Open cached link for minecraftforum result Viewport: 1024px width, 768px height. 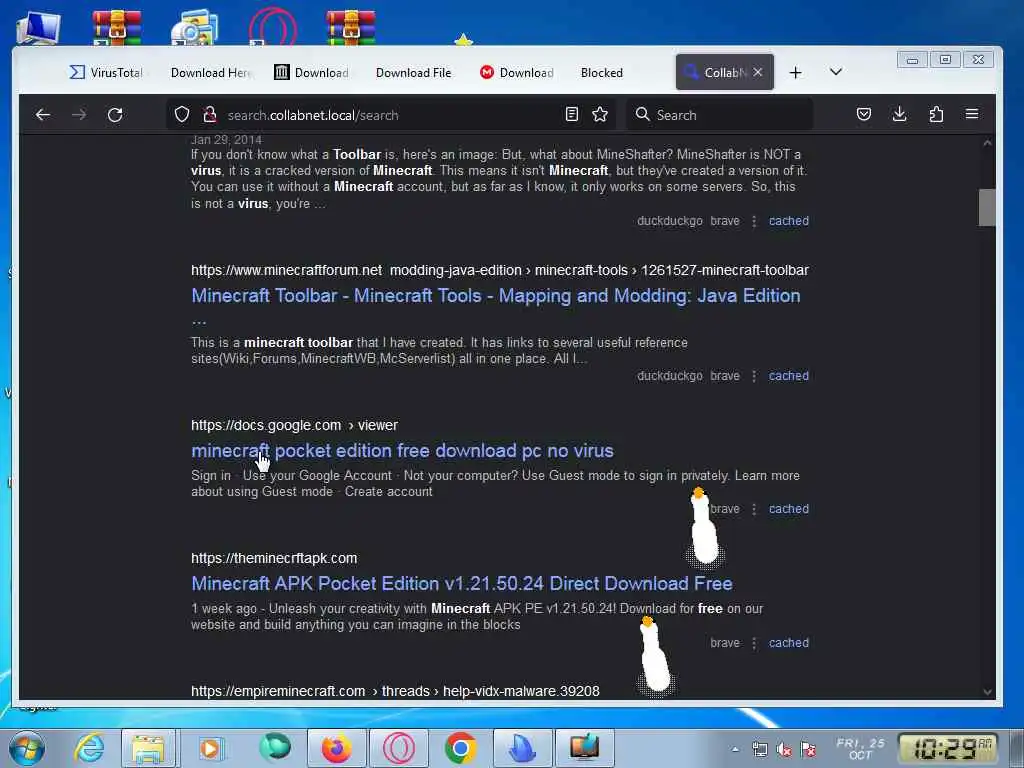point(788,376)
